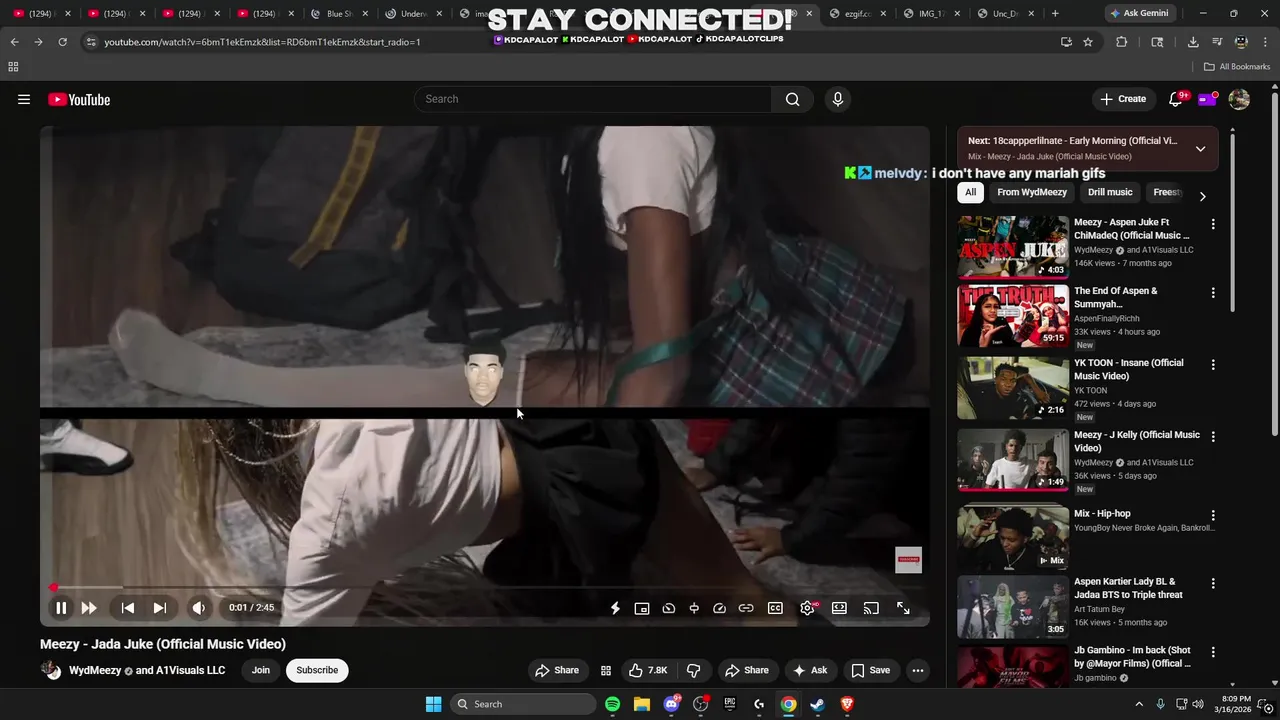
Task: Click the fast-forward button in player
Action: click(89, 608)
